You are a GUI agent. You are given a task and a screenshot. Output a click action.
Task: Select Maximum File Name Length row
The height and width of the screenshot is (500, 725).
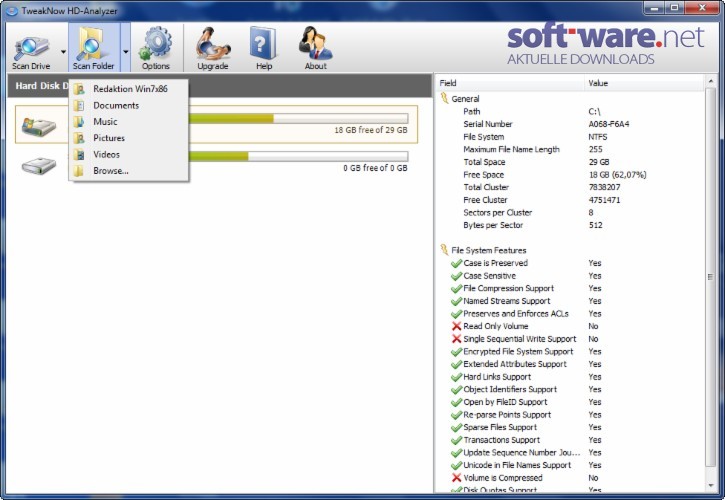click(570, 149)
